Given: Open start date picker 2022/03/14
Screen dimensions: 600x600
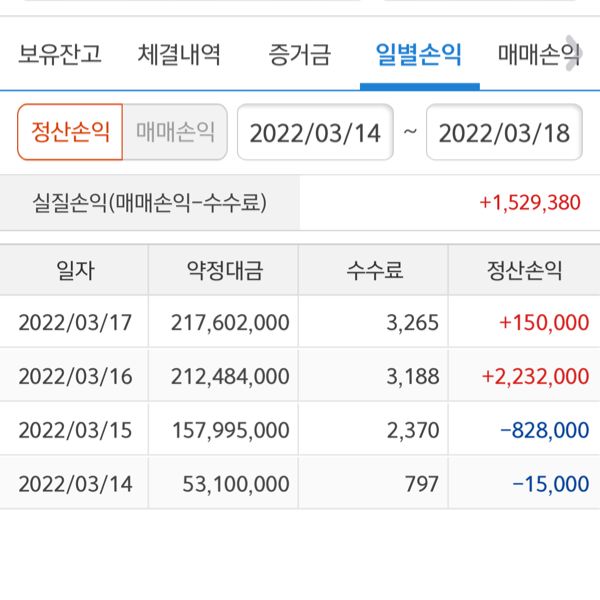Looking at the screenshot, I should (x=315, y=133).
